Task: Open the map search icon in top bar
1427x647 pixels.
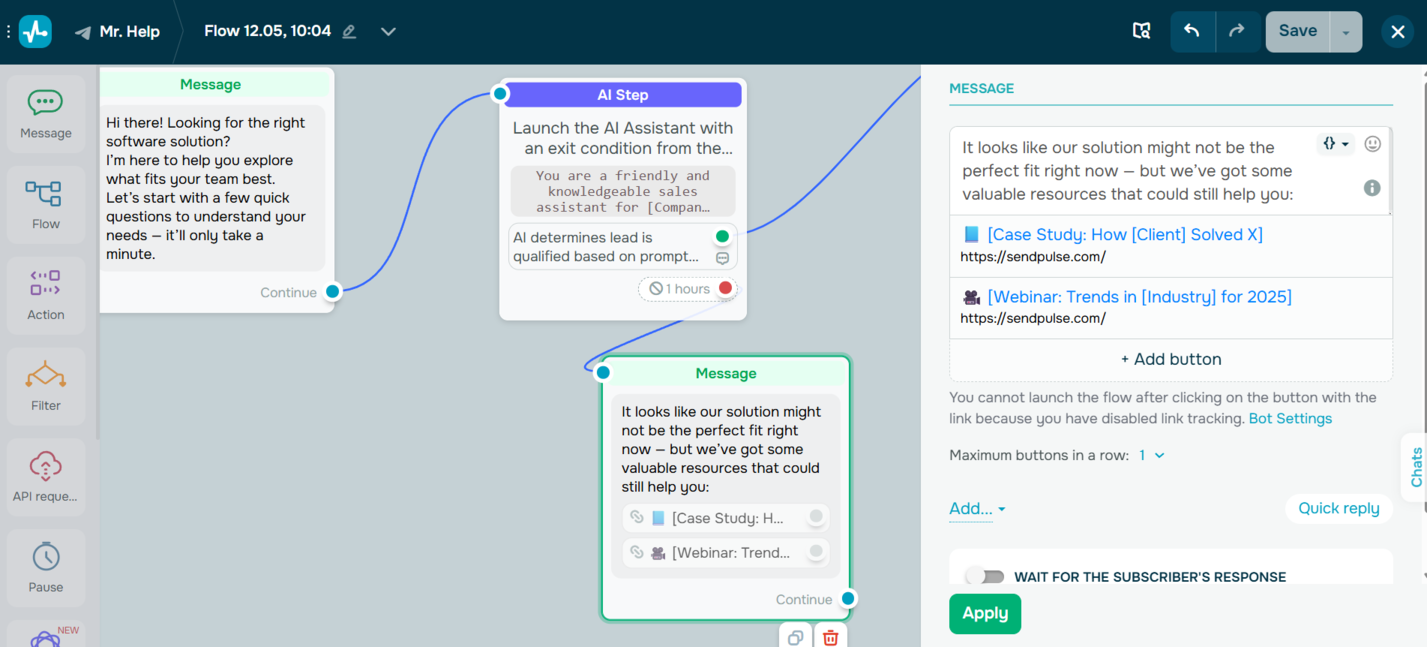Action: 1141,31
